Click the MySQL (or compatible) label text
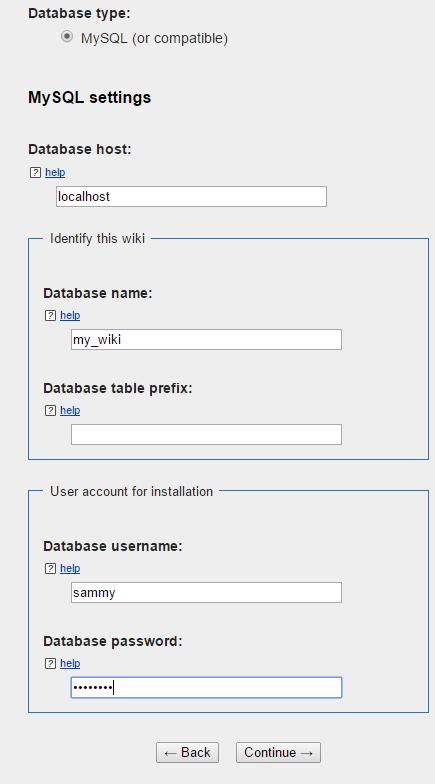The width and height of the screenshot is (435, 784). pyautogui.click(x=154, y=38)
